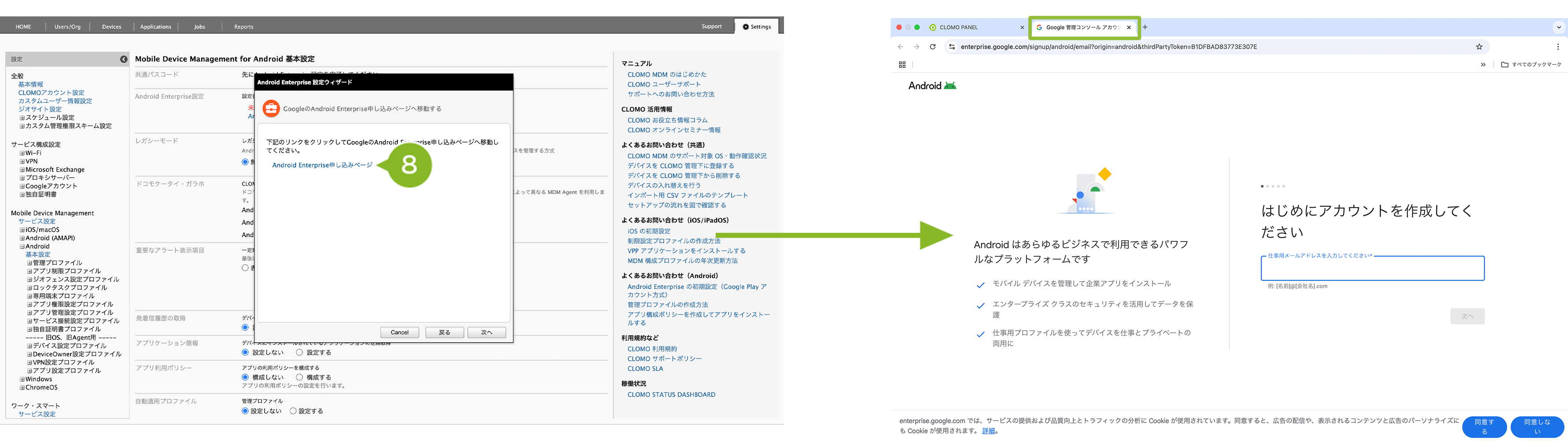This screenshot has height=441, width=1568.
Task: Collapse the 設定 sidebar with arrow icon
Action: (x=123, y=59)
